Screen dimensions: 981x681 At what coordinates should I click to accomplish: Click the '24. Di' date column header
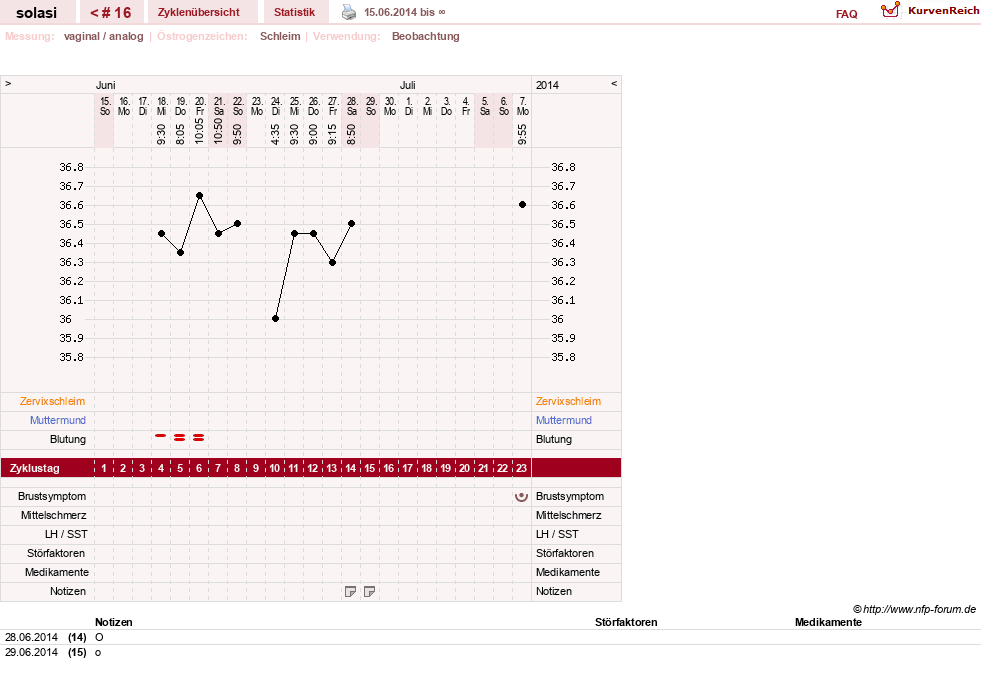276,106
